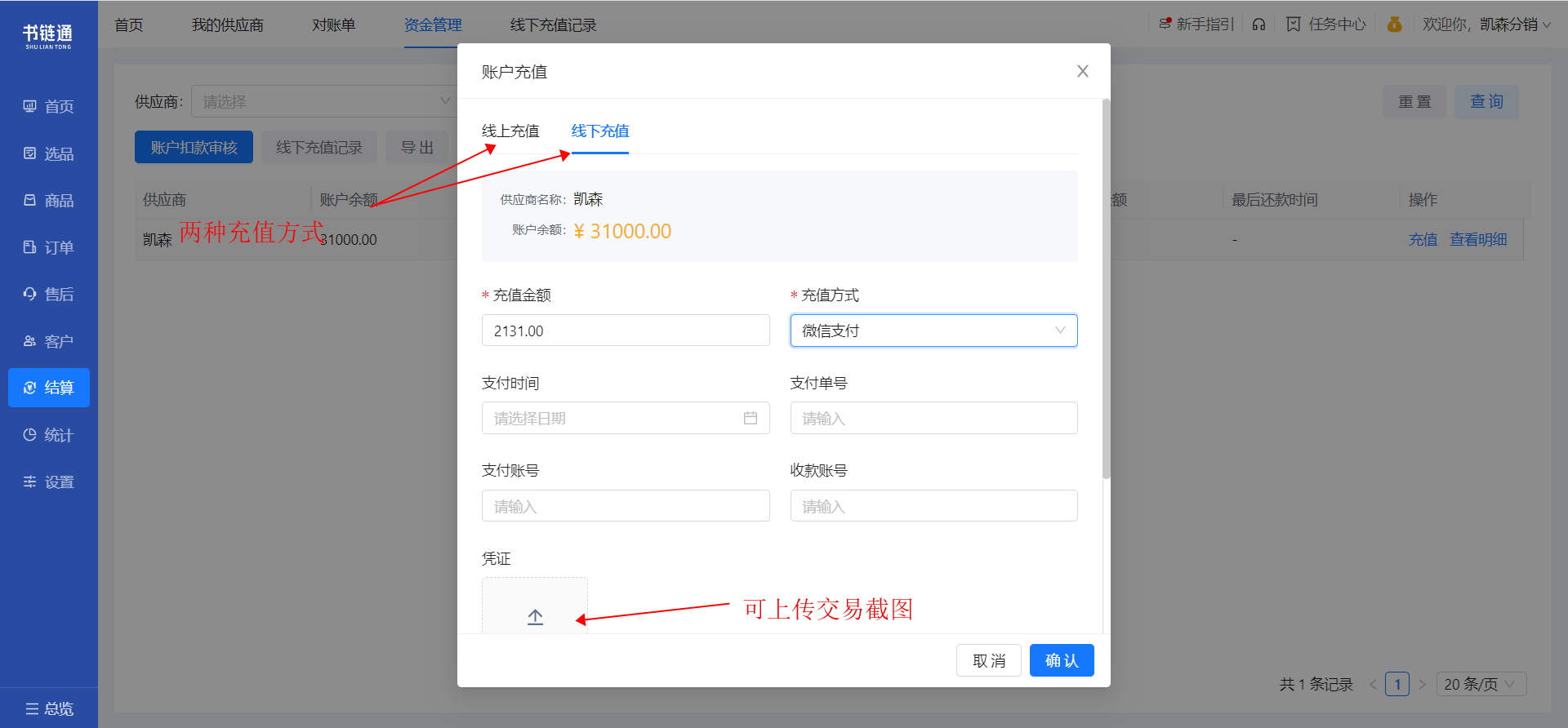Click 查看明细 link in 凯森 row
1568x728 pixels.
click(x=1478, y=239)
